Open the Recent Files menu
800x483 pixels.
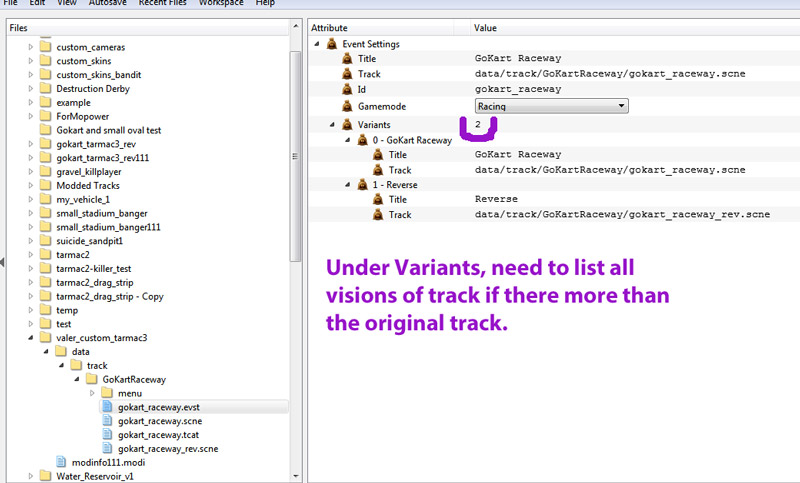162,3
